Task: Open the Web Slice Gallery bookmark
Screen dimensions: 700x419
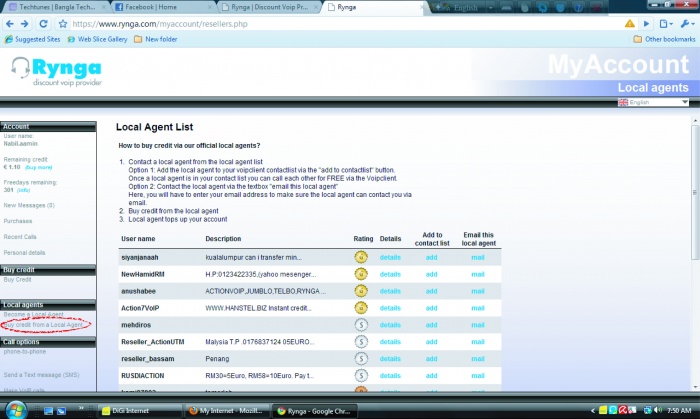Action: (x=97, y=39)
